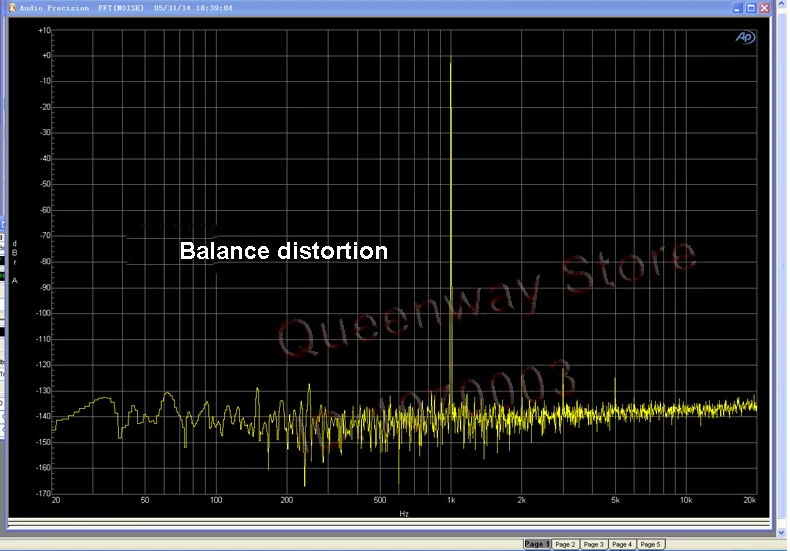Click the '1k' frequency axis label
This screenshot has height=551, width=790.
tap(451, 500)
